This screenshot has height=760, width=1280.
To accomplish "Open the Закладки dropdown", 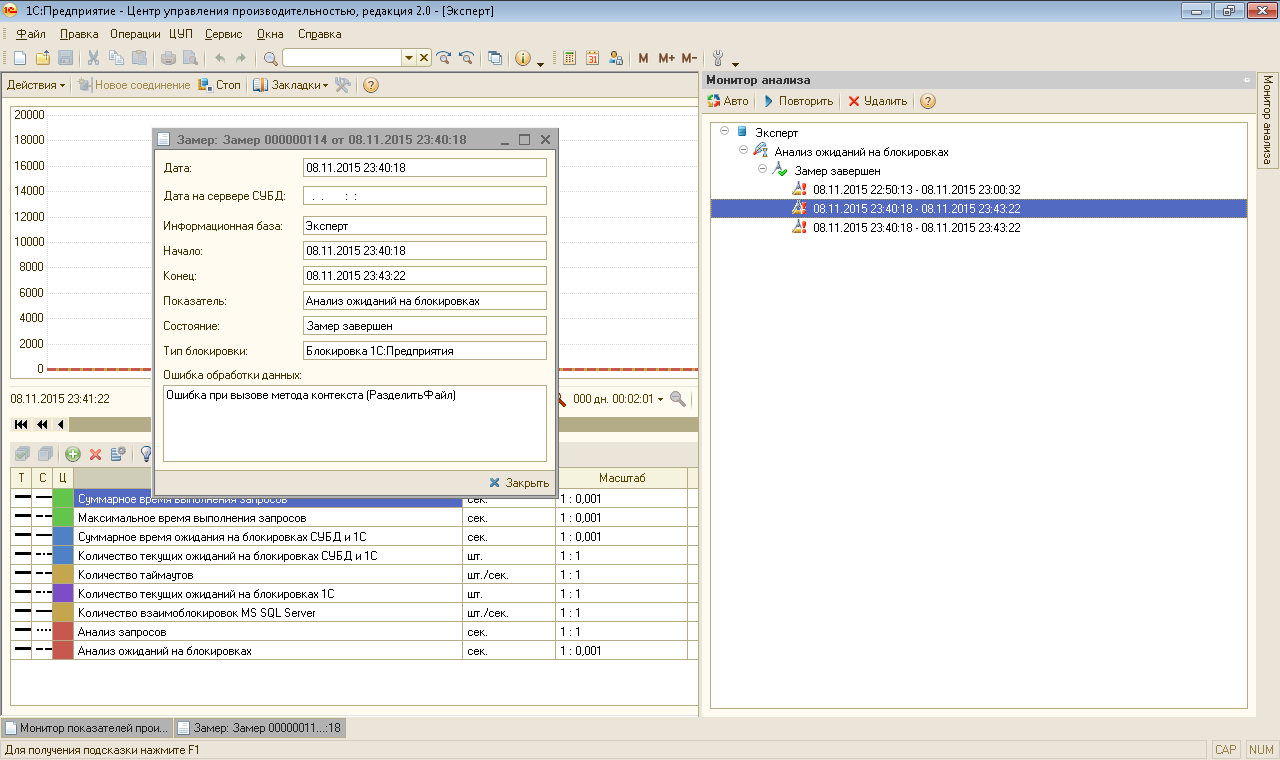I will tap(290, 85).
